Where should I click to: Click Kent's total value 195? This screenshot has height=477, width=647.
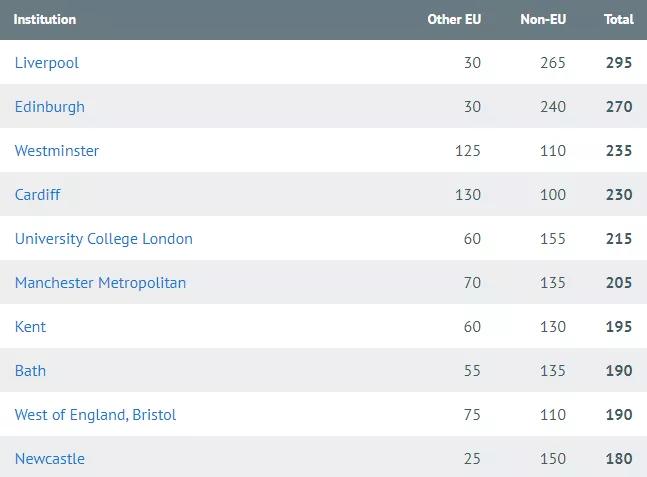[x=619, y=327]
